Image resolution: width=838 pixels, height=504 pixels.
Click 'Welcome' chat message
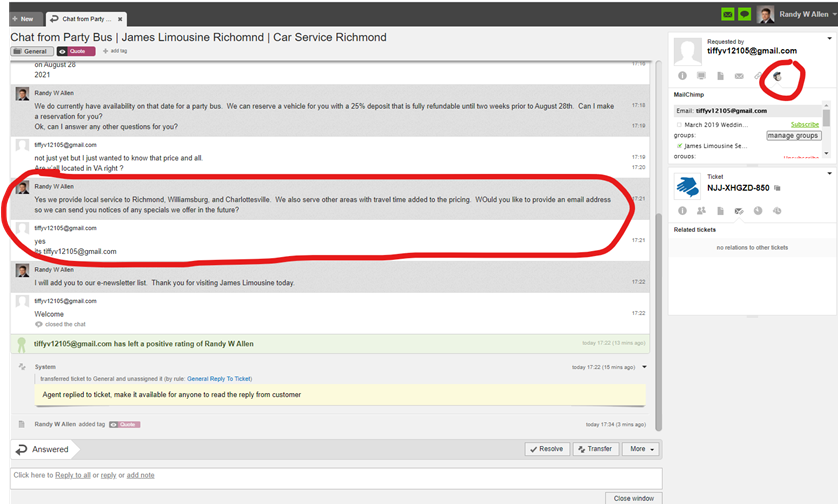[49, 314]
